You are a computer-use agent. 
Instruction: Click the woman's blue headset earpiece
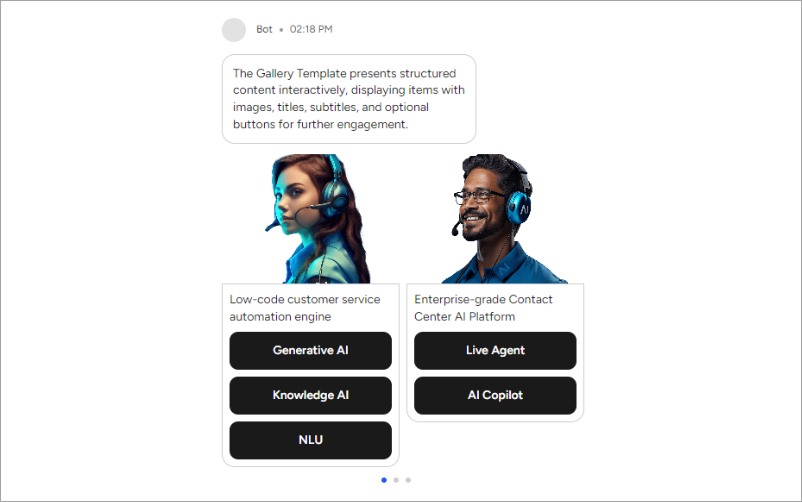pos(336,197)
